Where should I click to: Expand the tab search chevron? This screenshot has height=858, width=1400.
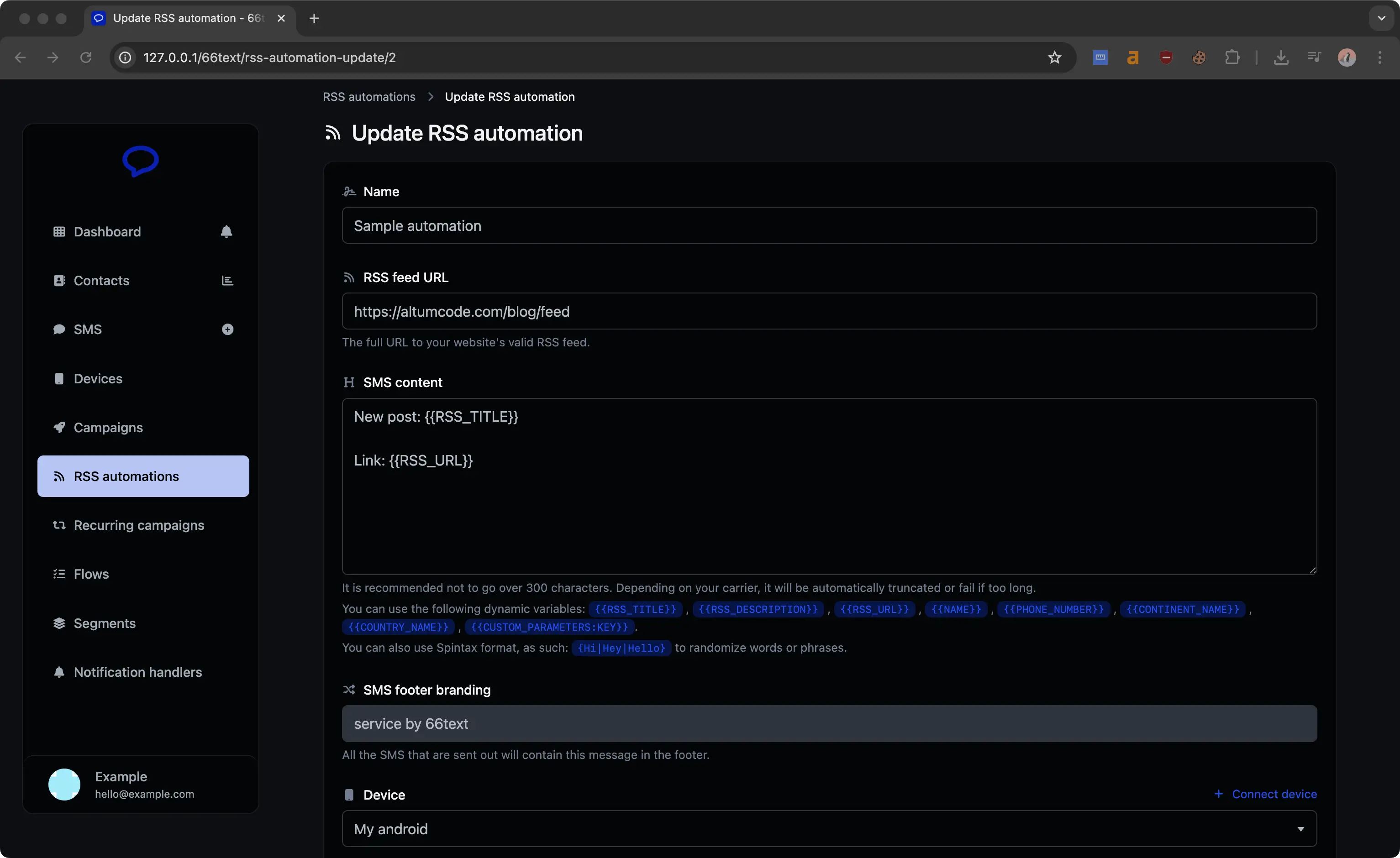point(1381,18)
